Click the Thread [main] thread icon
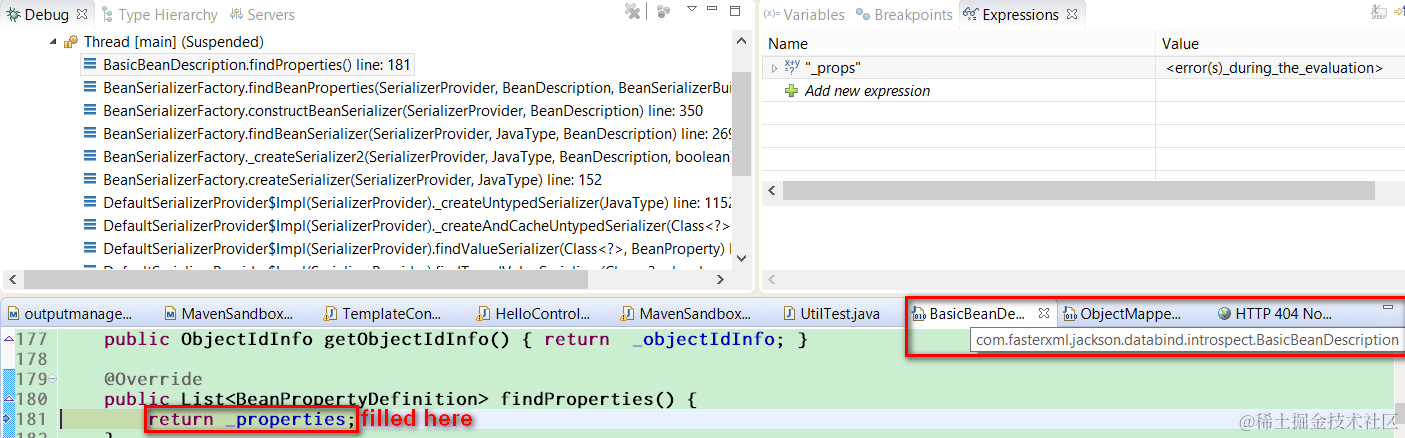The image size is (1405, 438). [x=71, y=43]
